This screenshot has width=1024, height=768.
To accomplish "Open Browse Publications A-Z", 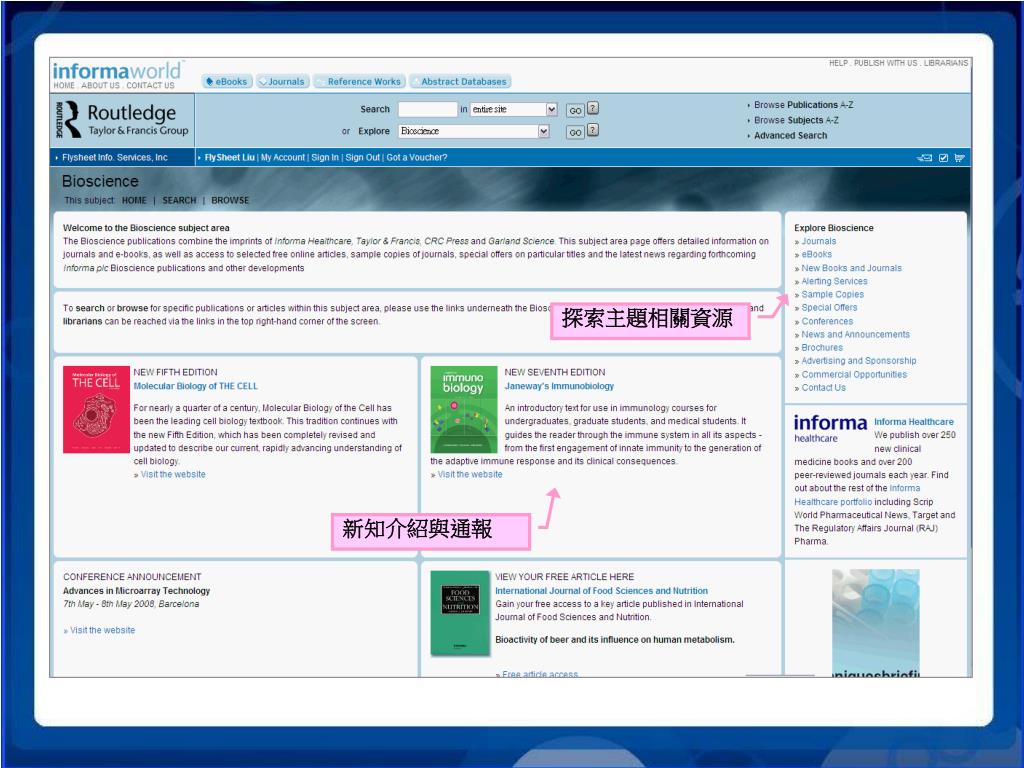I will click(x=803, y=104).
